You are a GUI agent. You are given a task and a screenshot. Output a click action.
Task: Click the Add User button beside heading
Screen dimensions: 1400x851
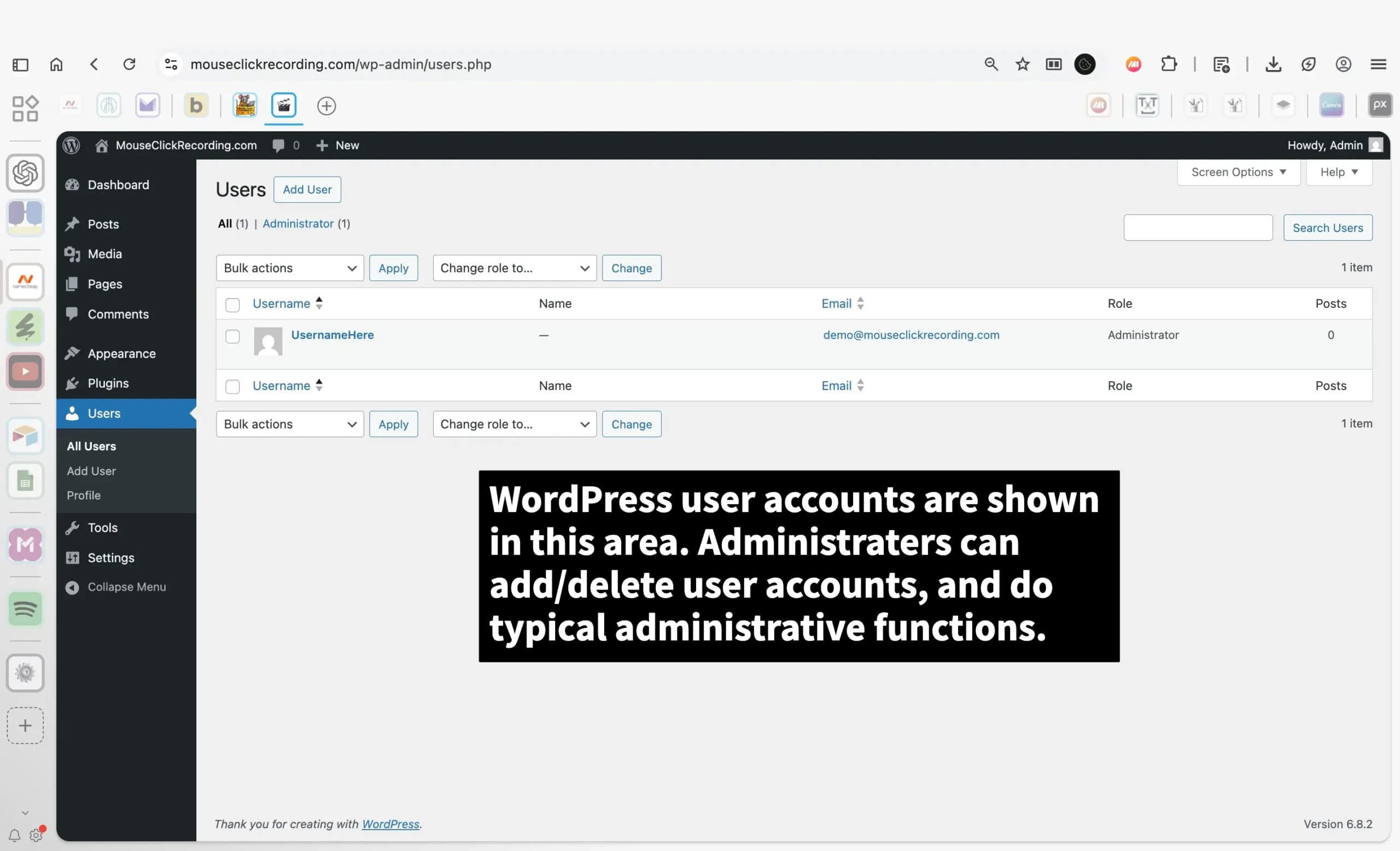[307, 190]
